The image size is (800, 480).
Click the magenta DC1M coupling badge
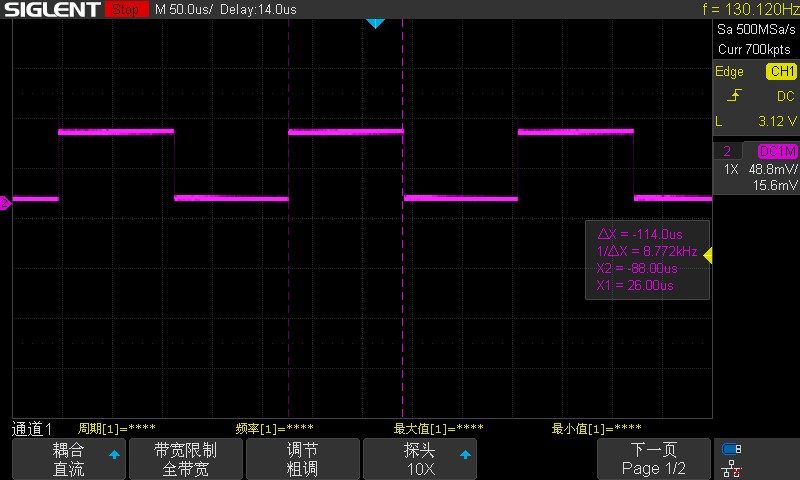click(x=777, y=151)
